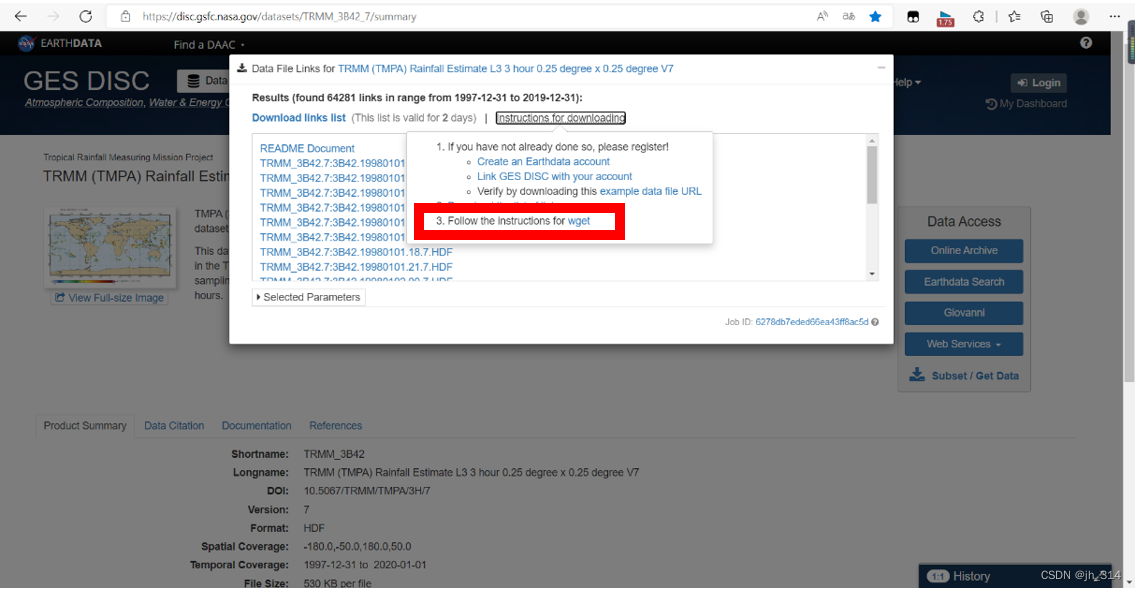The height and width of the screenshot is (592, 1137).
Task: Click the Job ID help icon
Action: pos(875,322)
